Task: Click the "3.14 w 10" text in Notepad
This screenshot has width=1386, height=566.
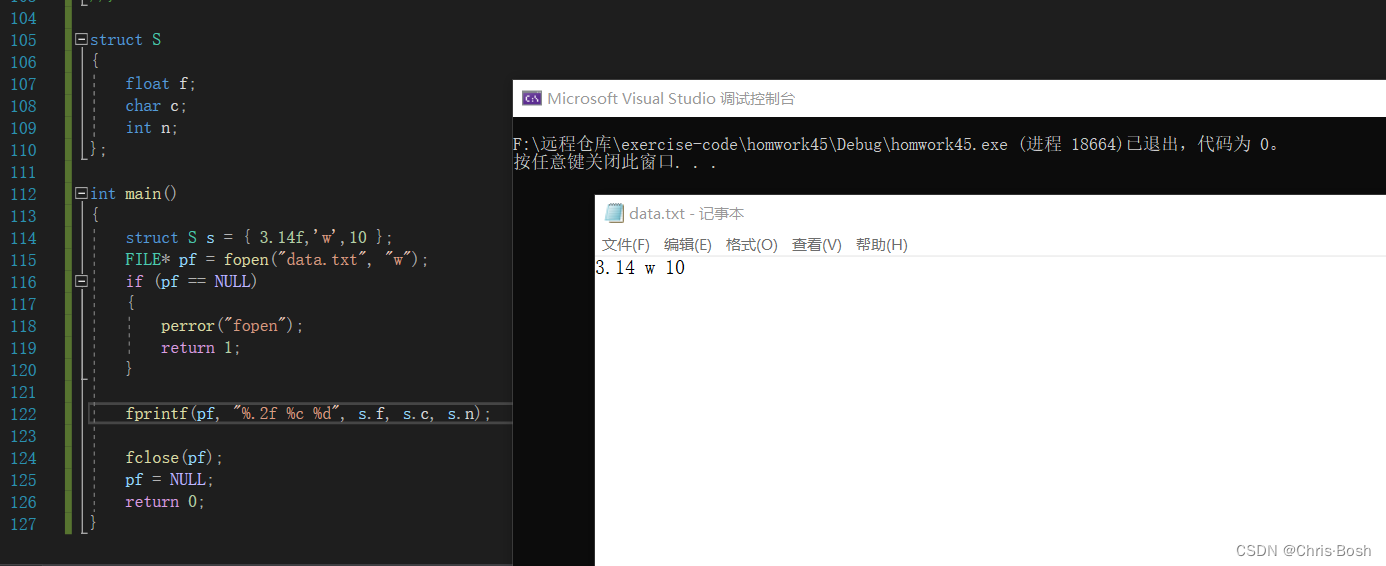Action: point(640,268)
